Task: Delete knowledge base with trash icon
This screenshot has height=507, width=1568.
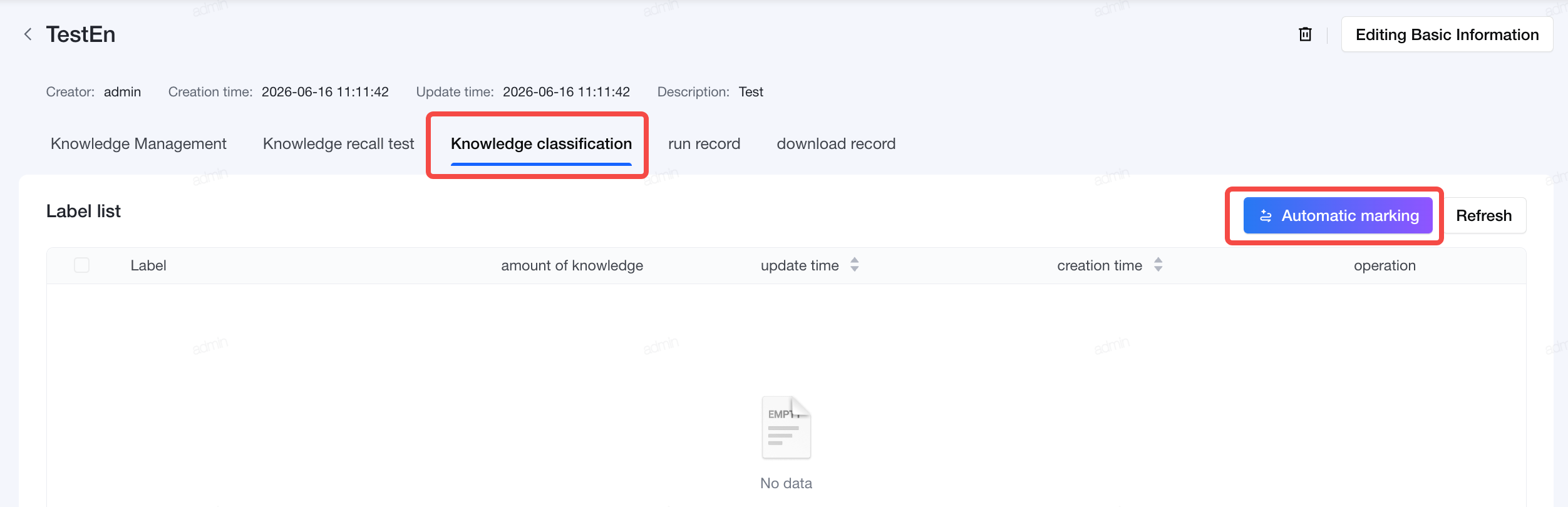Action: pyautogui.click(x=1305, y=34)
